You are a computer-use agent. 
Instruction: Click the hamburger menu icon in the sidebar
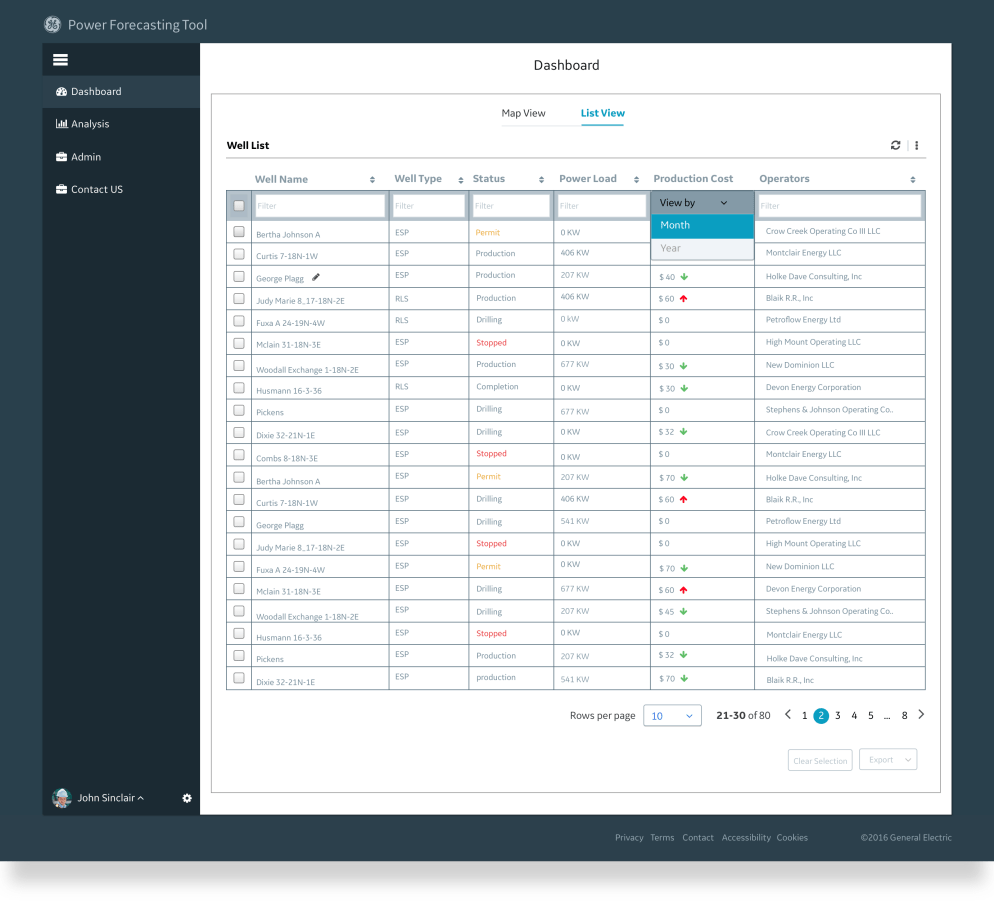pos(60,59)
